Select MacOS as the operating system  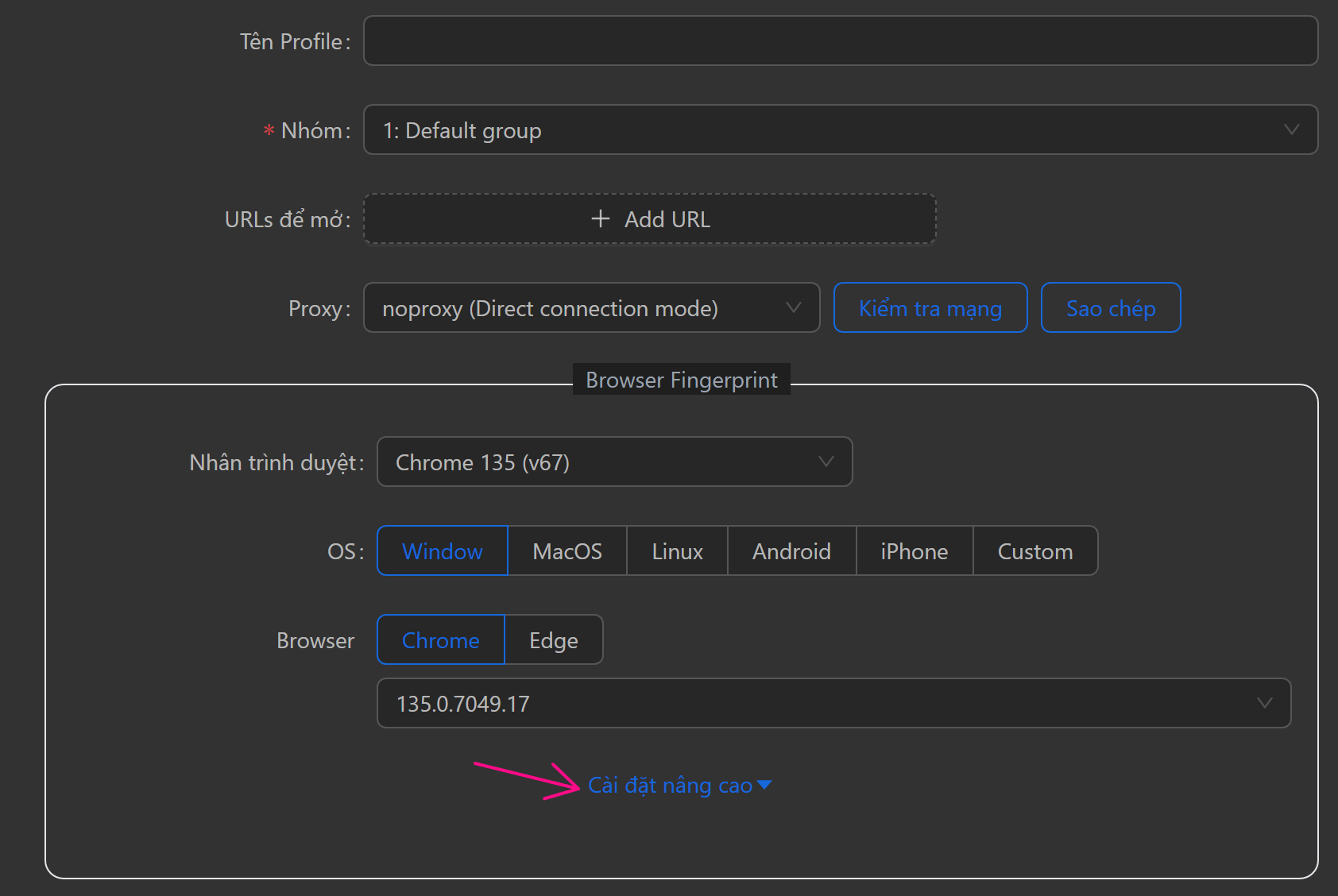point(567,551)
